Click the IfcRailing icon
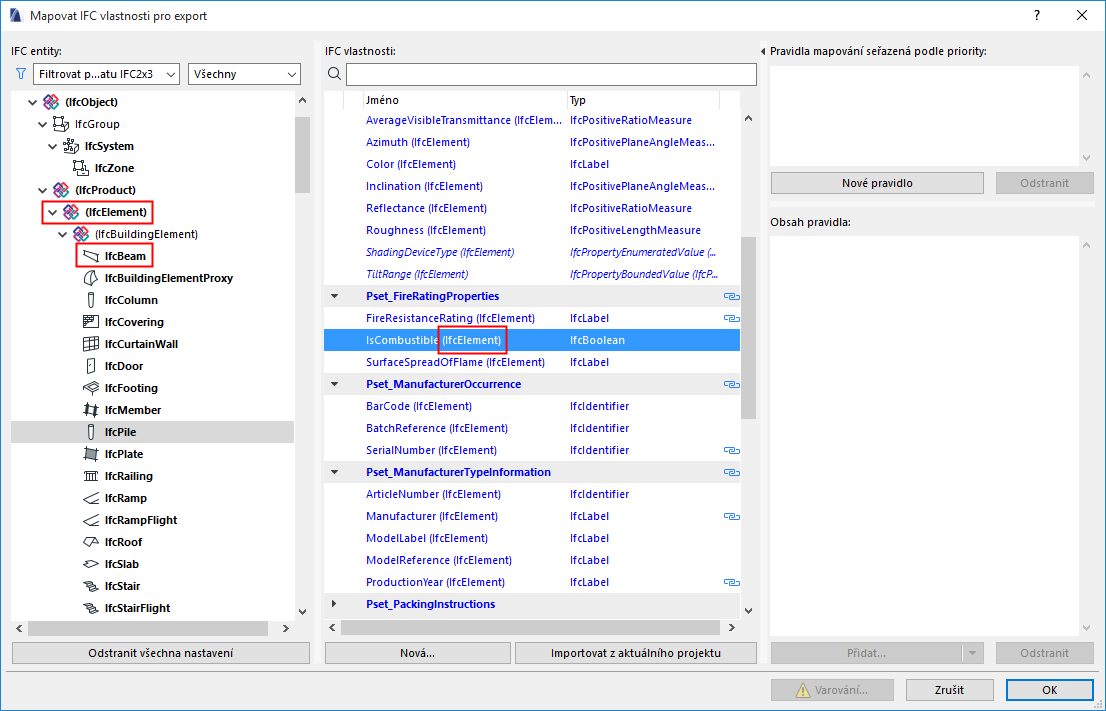 (91, 476)
